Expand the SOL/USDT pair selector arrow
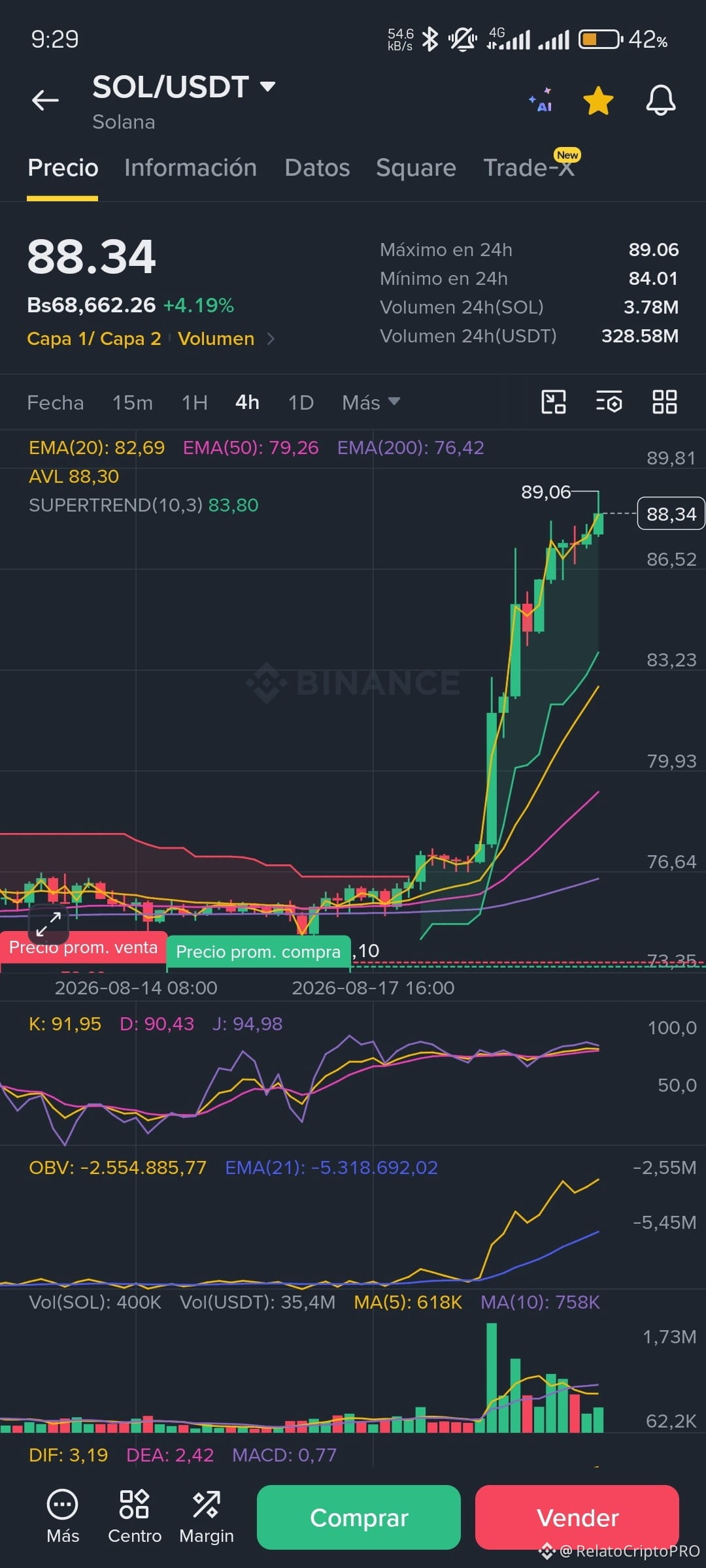The image size is (706, 1568). coord(267,86)
